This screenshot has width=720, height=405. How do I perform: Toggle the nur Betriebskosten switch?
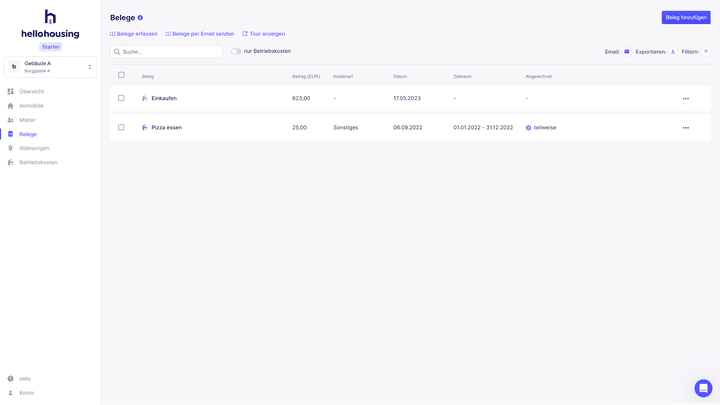236,51
